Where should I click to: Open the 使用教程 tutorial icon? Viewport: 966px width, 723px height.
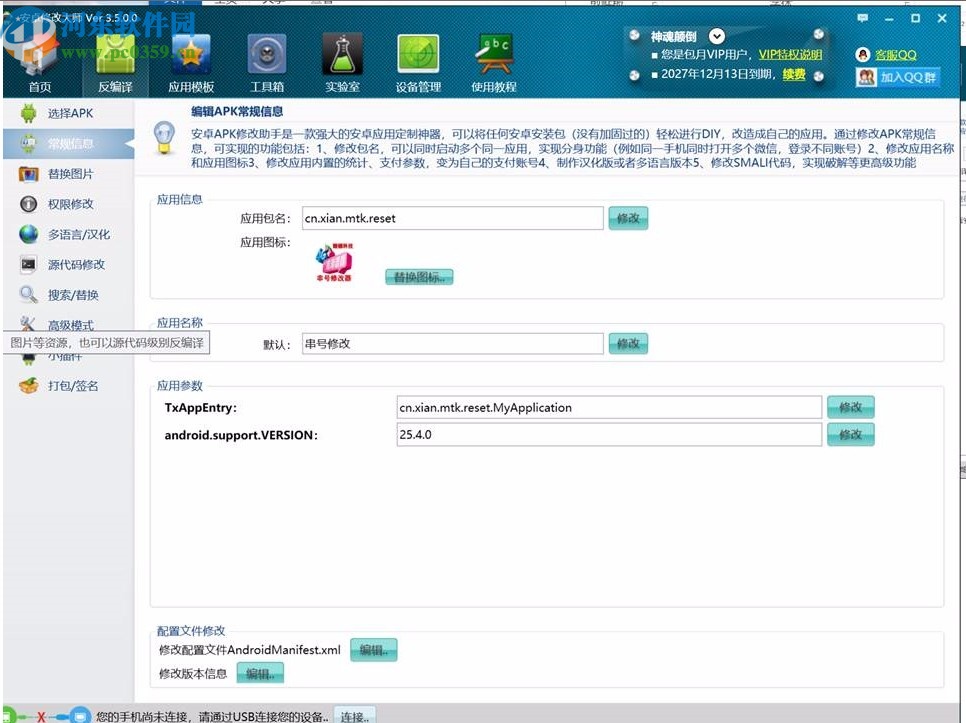(492, 57)
